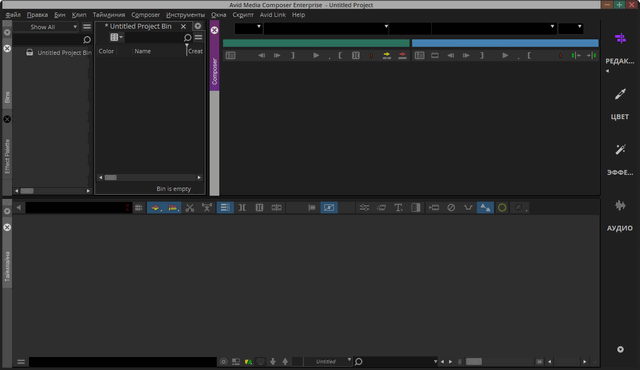This screenshot has height=370, width=640.
Task: Click the Name column header
Action: pos(142,51)
